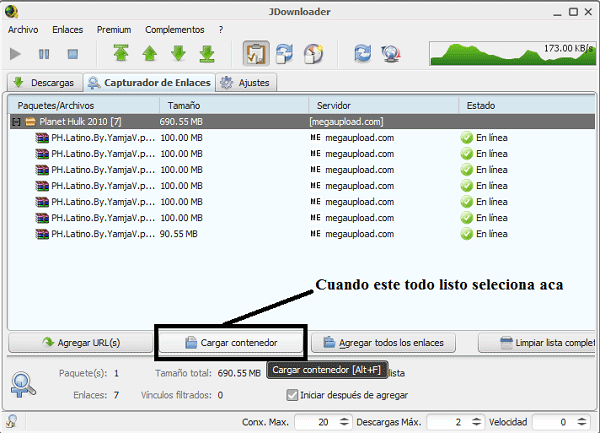Open the Complementos menu
Image resolution: width=600 pixels, height=433 pixels.
tap(174, 29)
